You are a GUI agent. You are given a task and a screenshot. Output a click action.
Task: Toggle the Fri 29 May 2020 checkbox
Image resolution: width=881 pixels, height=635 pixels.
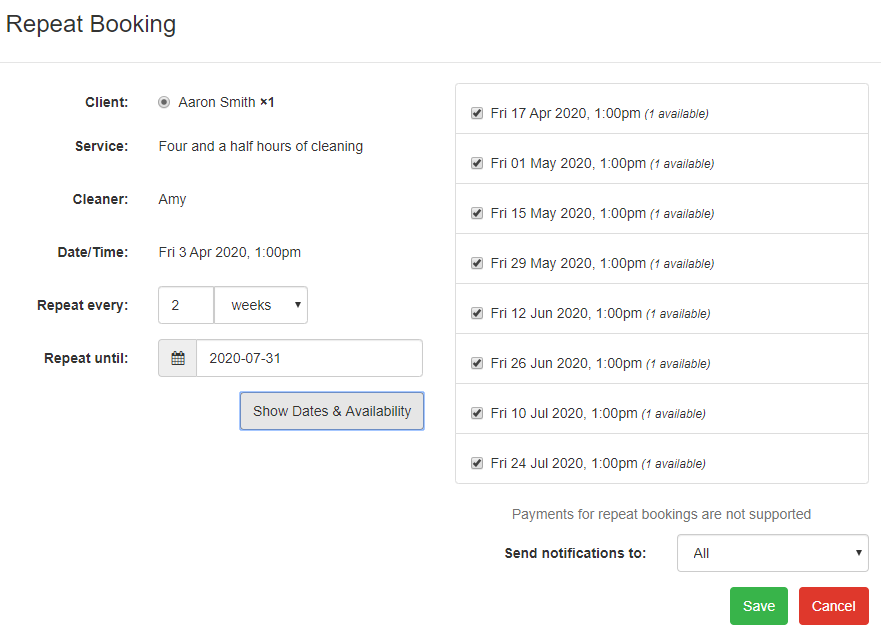pyautogui.click(x=477, y=263)
